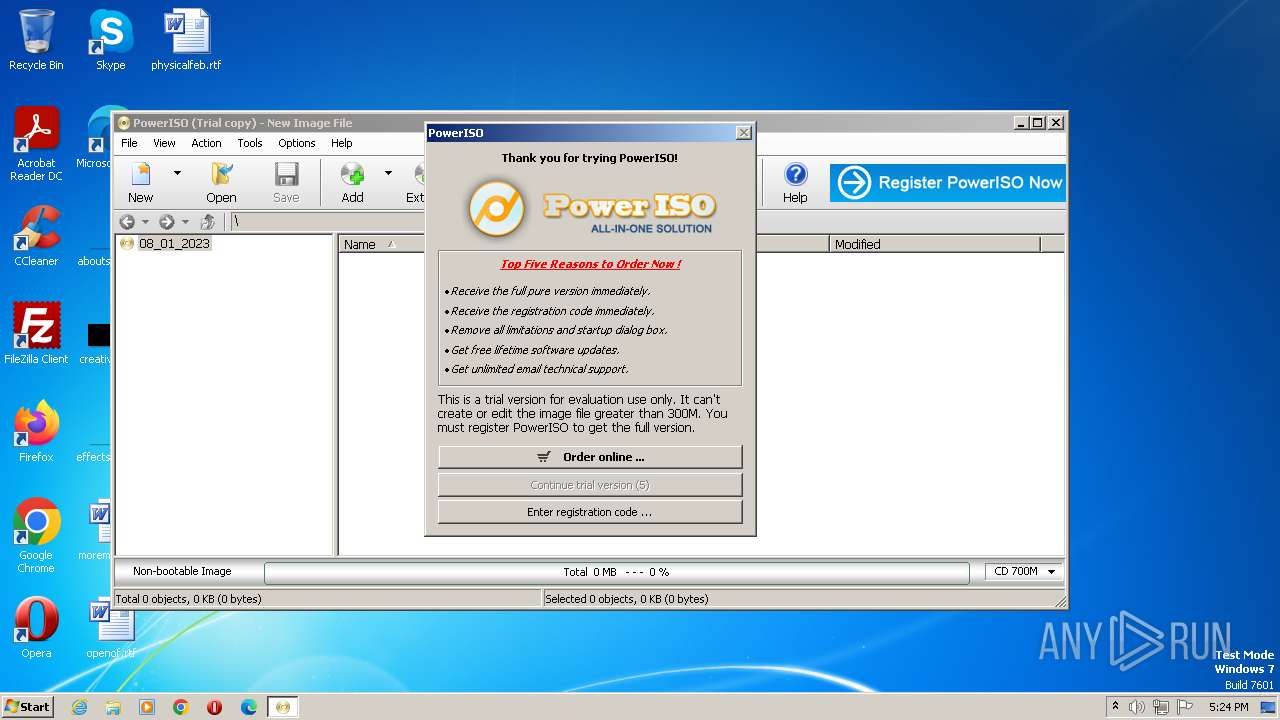
Task: Open Internet Explorer from taskbar
Action: pos(79,707)
